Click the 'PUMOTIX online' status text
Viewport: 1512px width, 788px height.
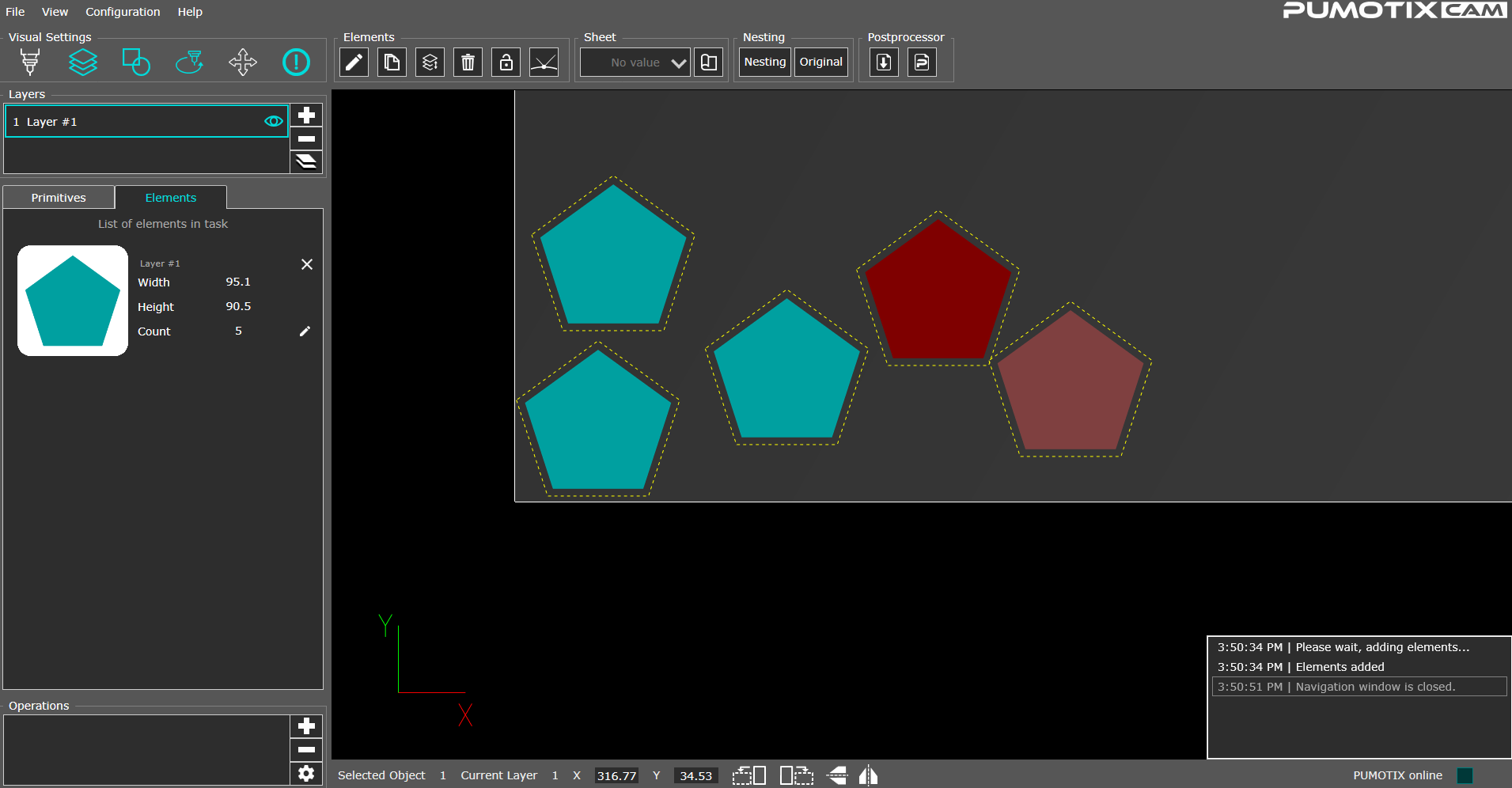[x=1397, y=775]
